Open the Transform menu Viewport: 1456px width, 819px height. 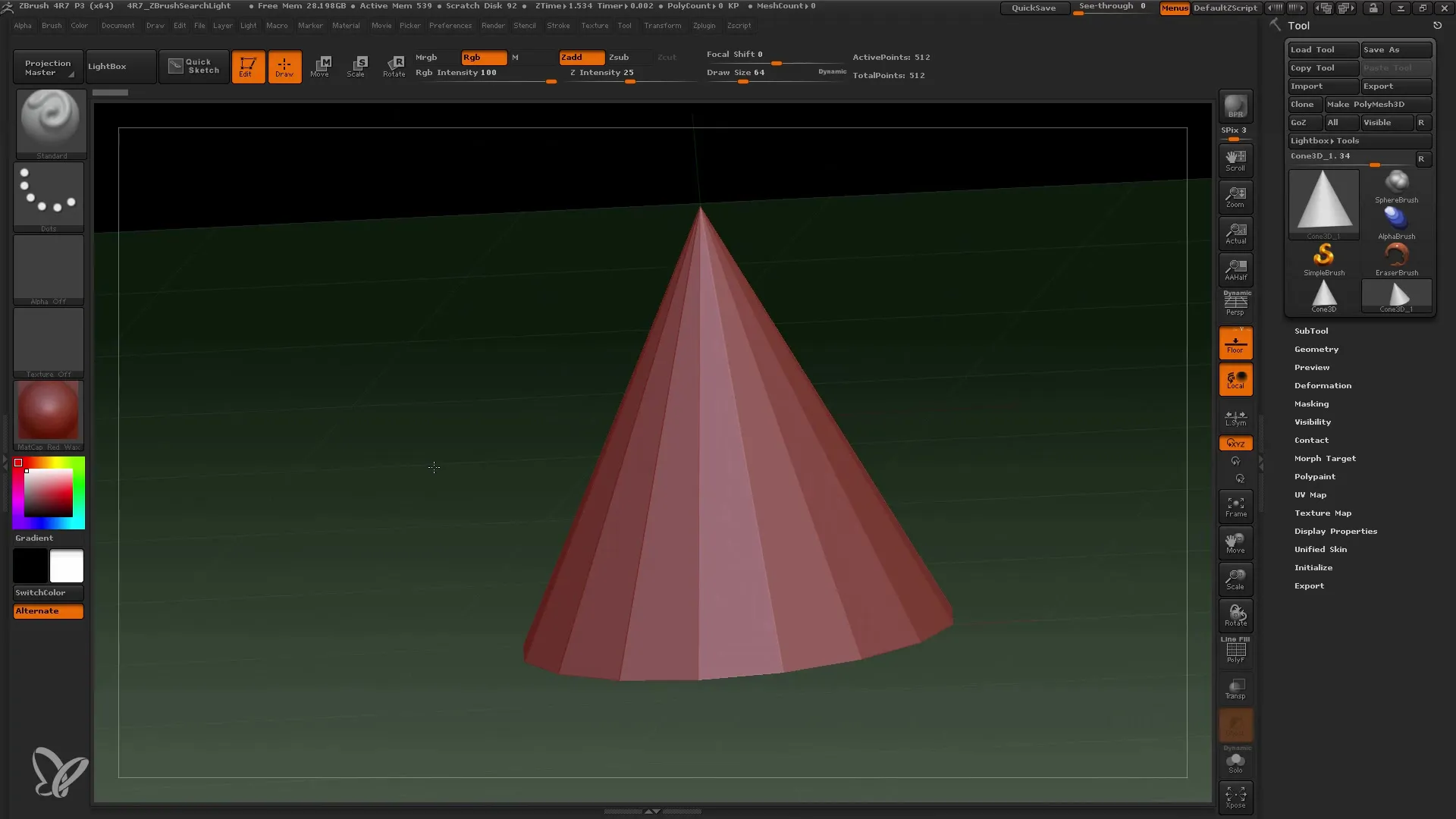coord(663,26)
